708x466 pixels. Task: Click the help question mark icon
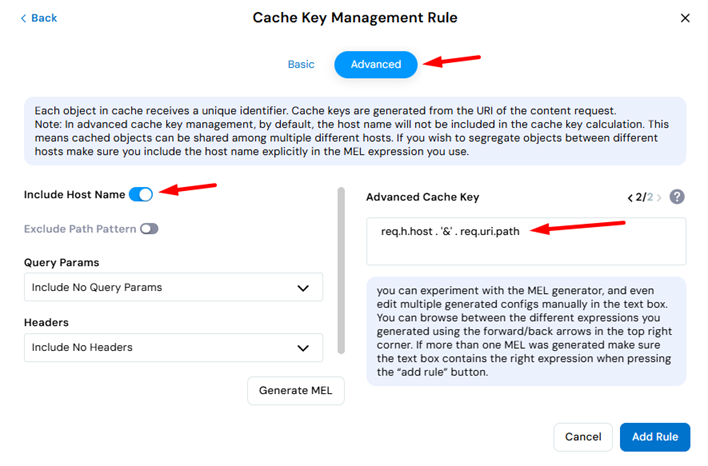[x=676, y=197]
